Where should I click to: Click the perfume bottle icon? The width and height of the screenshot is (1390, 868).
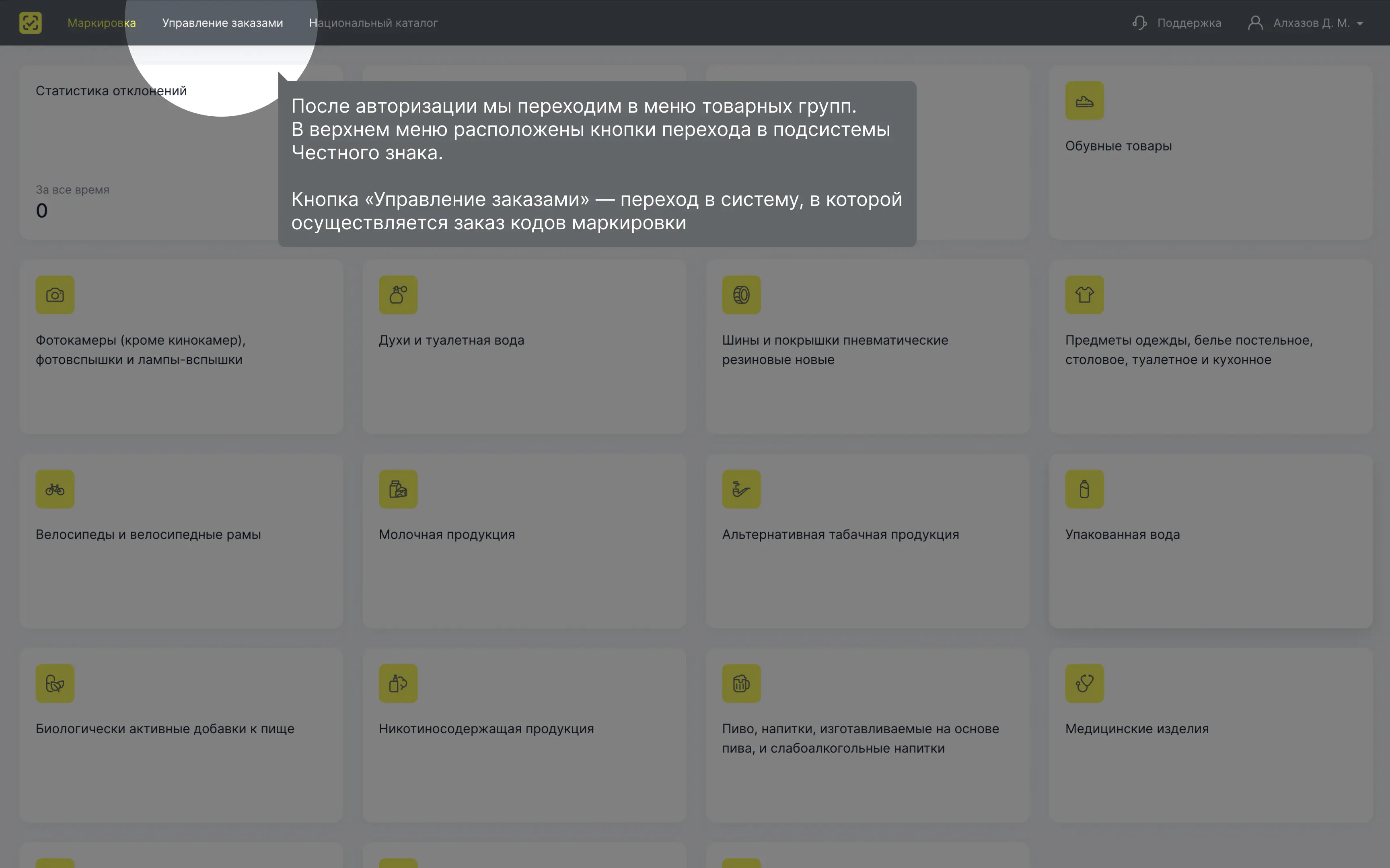click(398, 295)
